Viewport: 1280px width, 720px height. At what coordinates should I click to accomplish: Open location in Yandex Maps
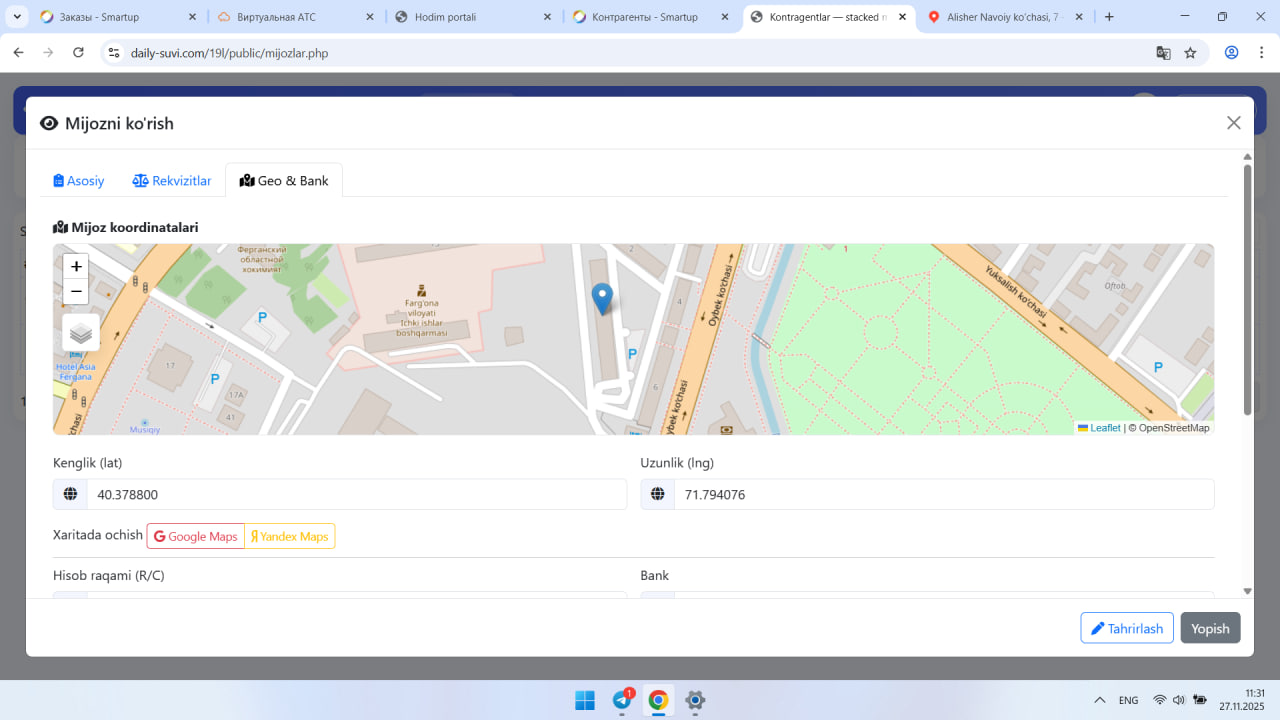coord(290,537)
